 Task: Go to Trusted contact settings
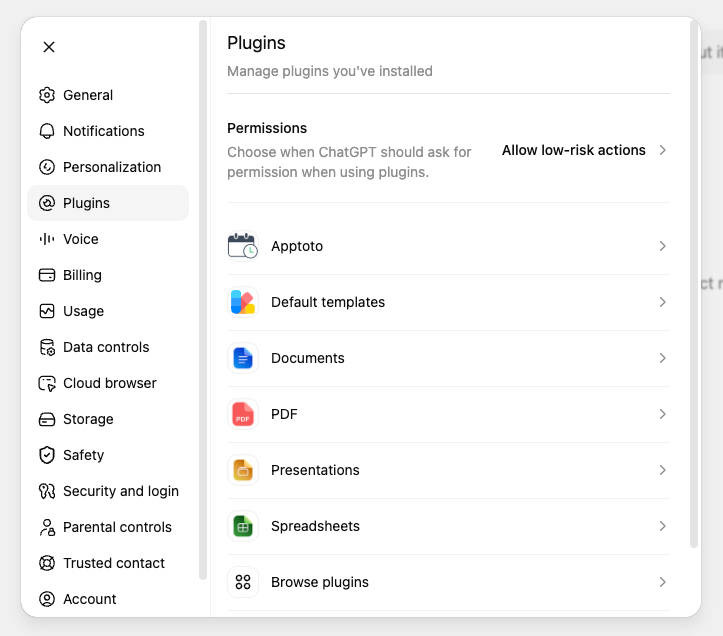(x=108, y=563)
